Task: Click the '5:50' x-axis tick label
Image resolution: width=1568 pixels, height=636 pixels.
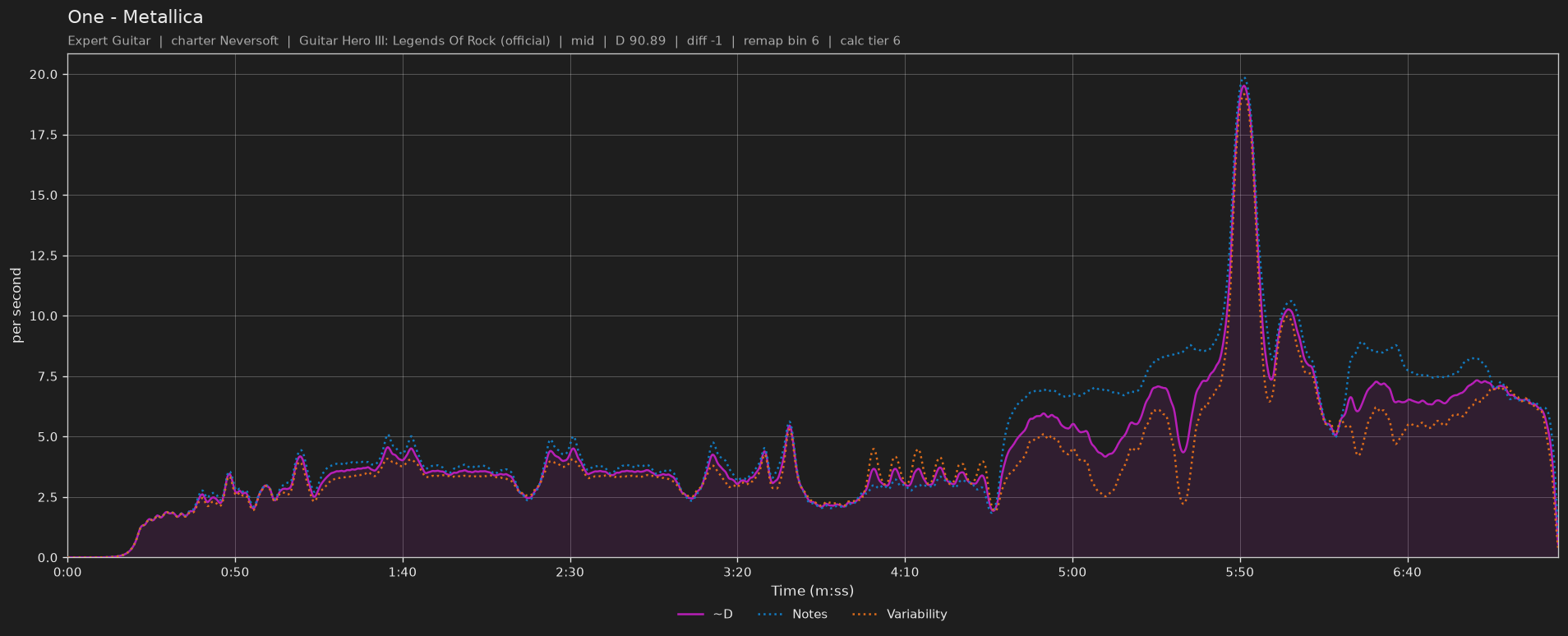Action: [1239, 572]
